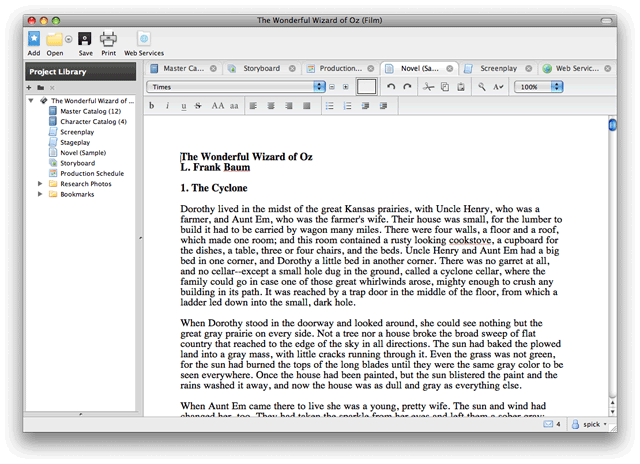Redo the last edit
Image resolution: width=640 pixels, height=464 pixels.
[x=407, y=87]
